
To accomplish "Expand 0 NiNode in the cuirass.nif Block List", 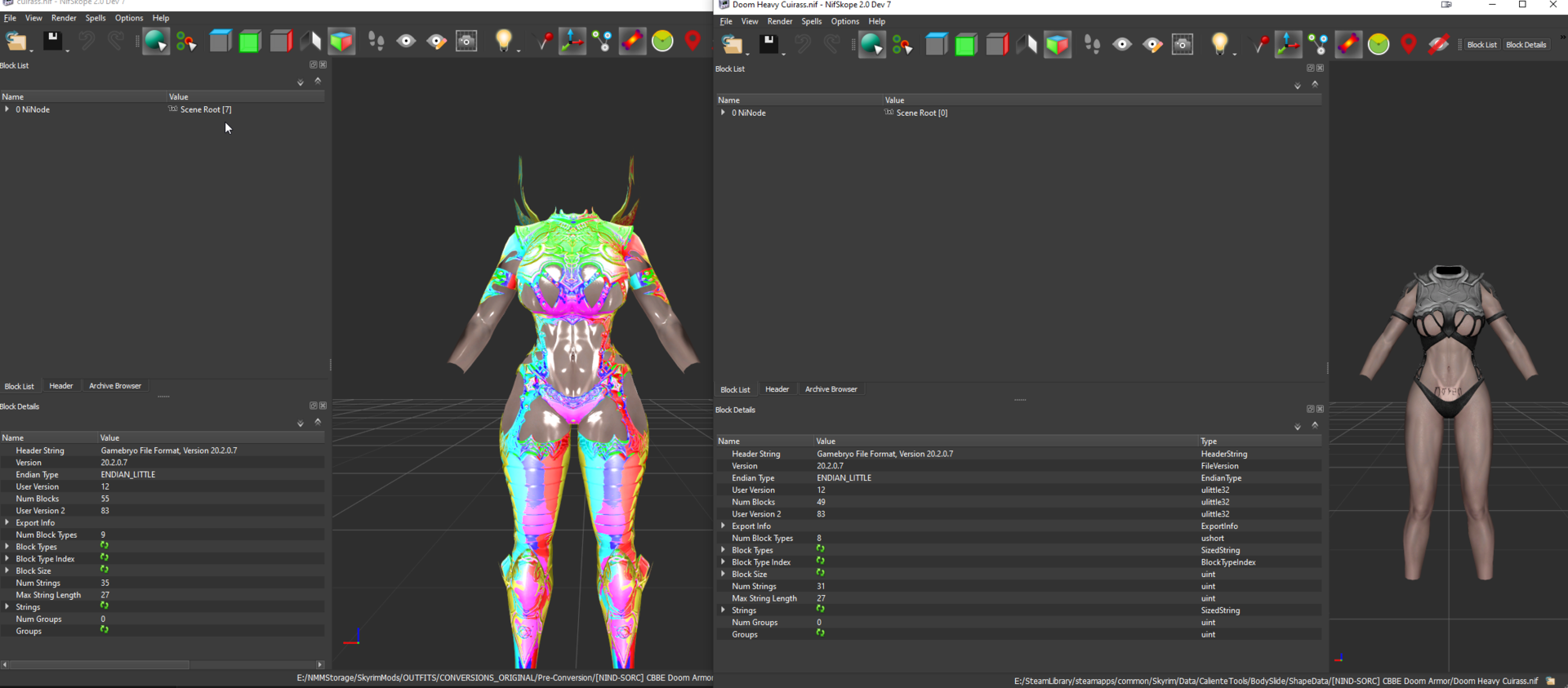I will point(7,109).
